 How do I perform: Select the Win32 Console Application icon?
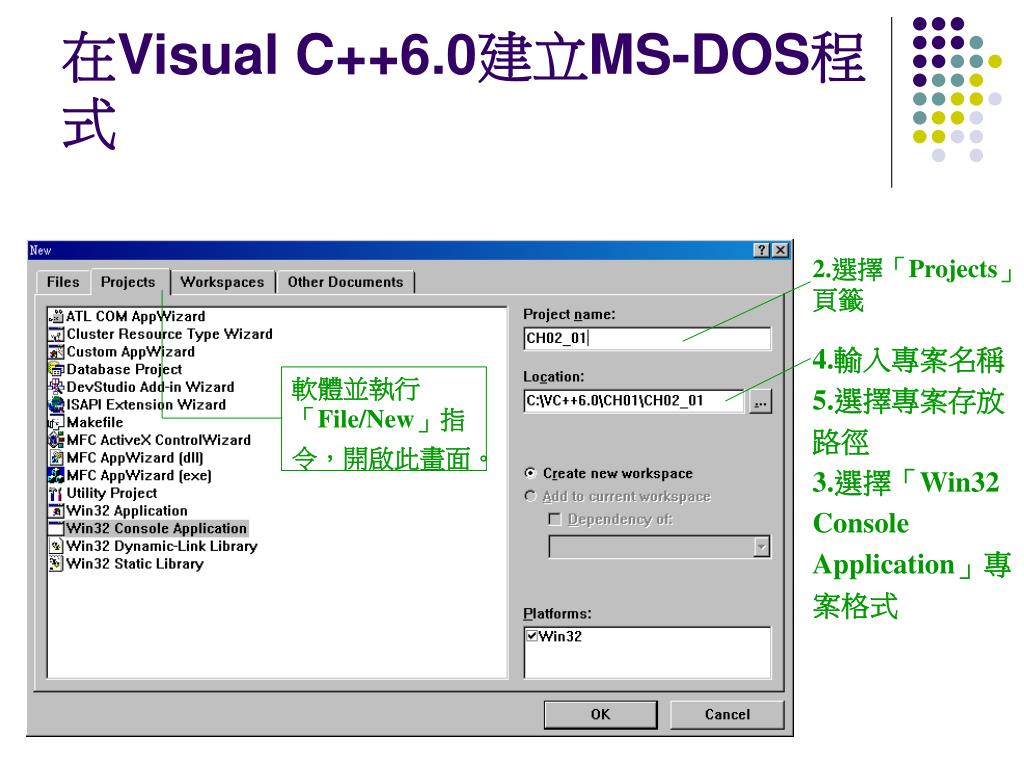(57, 528)
